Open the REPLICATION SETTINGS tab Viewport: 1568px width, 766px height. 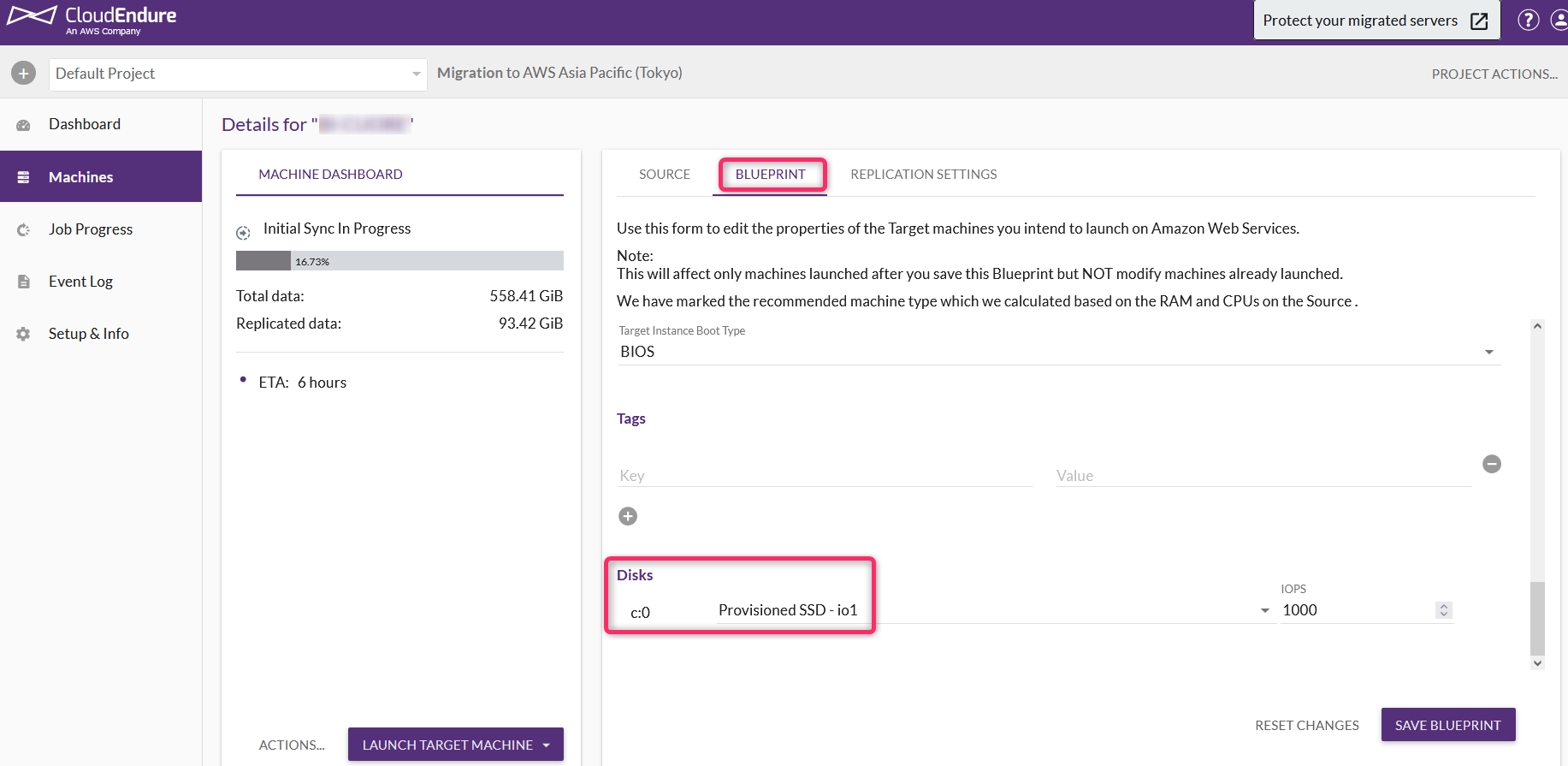click(x=924, y=175)
